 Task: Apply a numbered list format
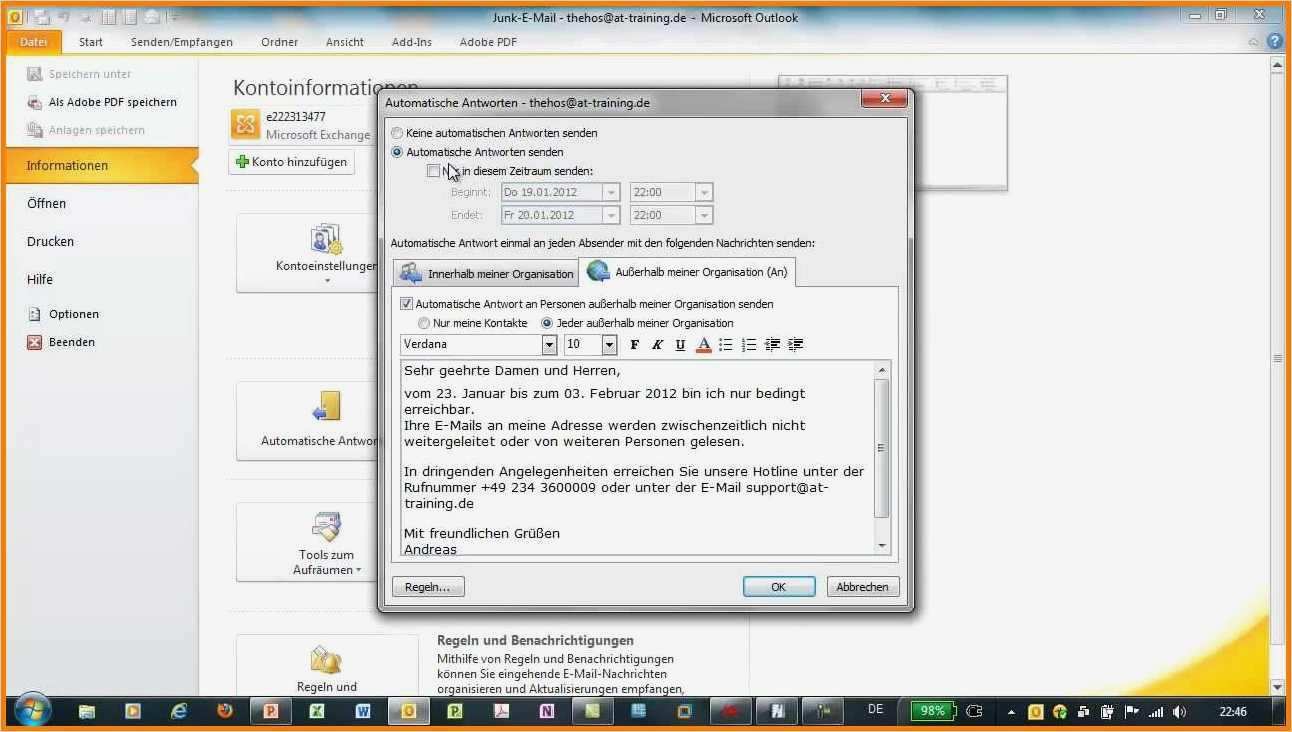point(749,344)
